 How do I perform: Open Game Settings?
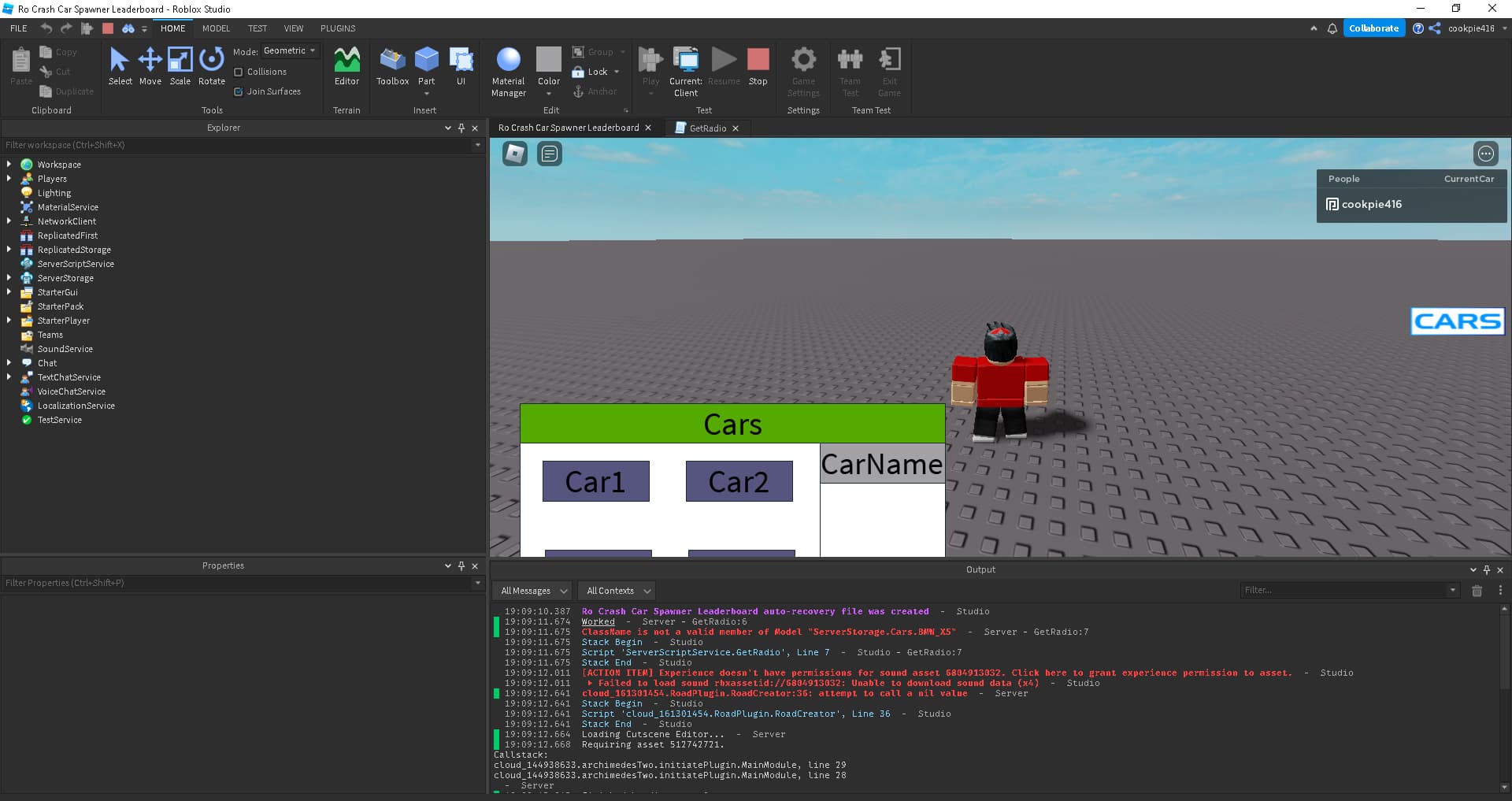click(x=802, y=71)
